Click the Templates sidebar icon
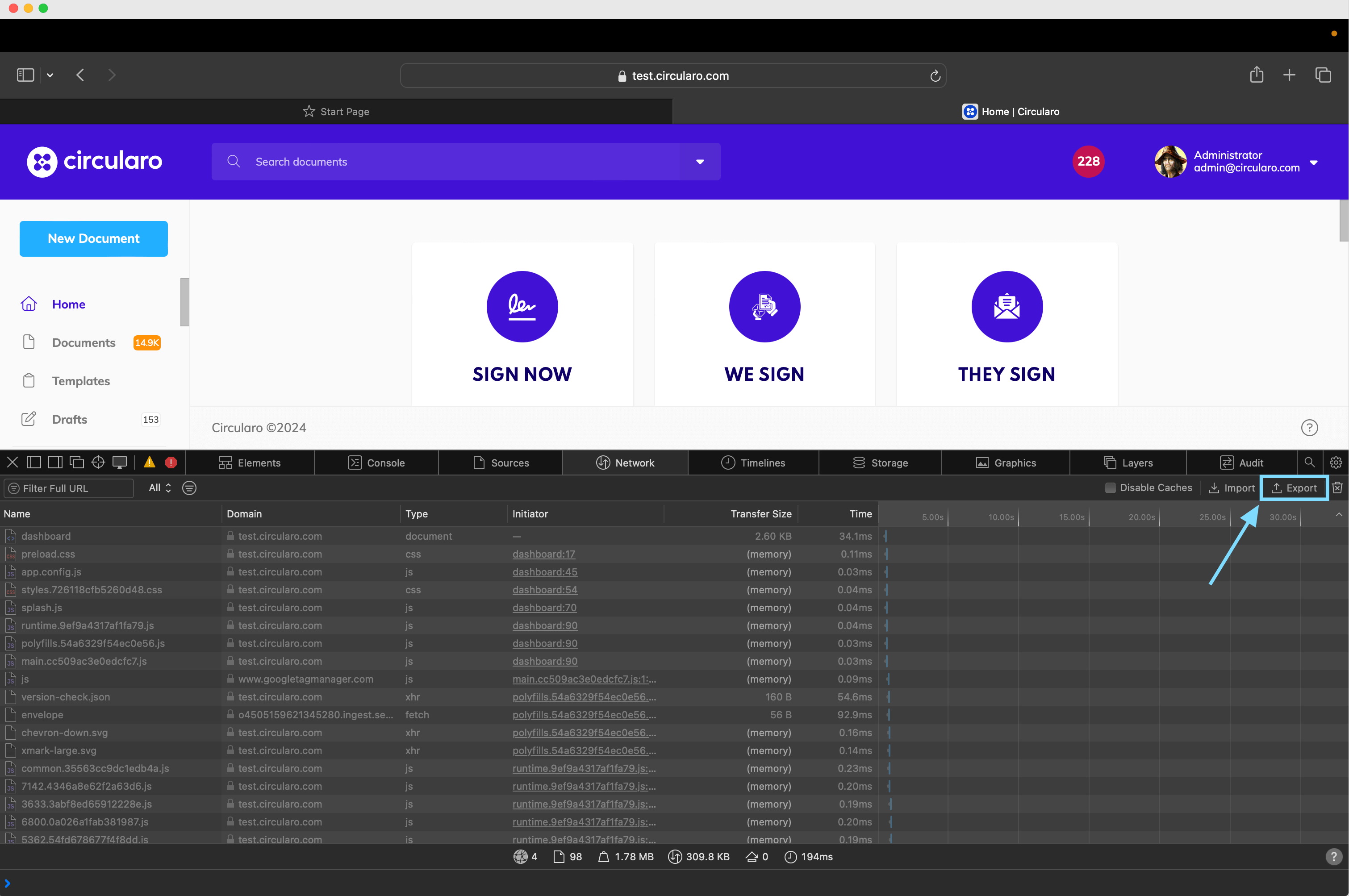Image resolution: width=1349 pixels, height=896 pixels. tap(28, 381)
